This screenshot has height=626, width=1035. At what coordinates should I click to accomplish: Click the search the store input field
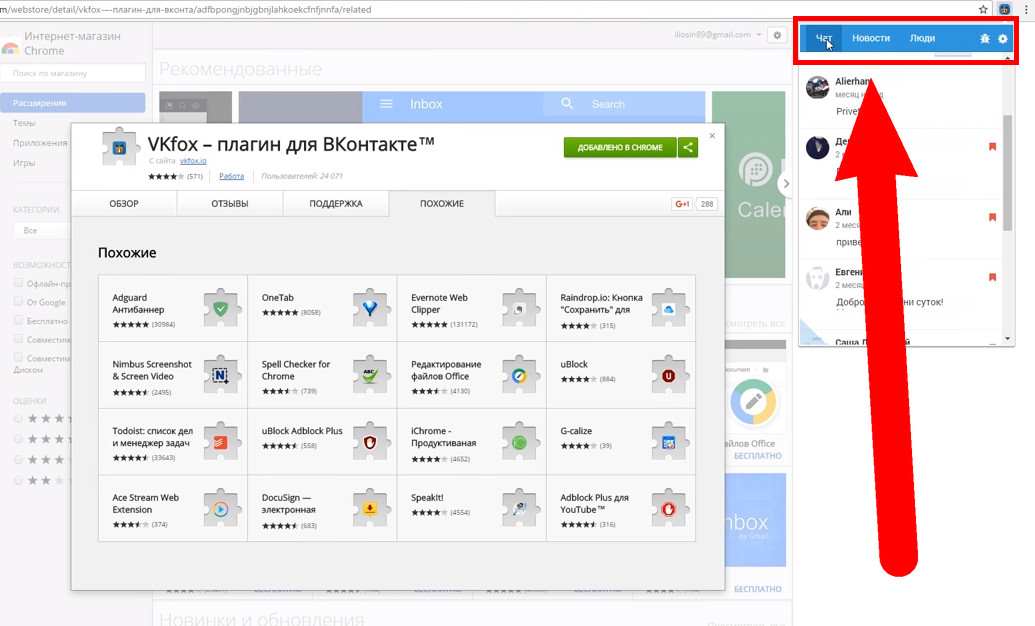(x=74, y=74)
